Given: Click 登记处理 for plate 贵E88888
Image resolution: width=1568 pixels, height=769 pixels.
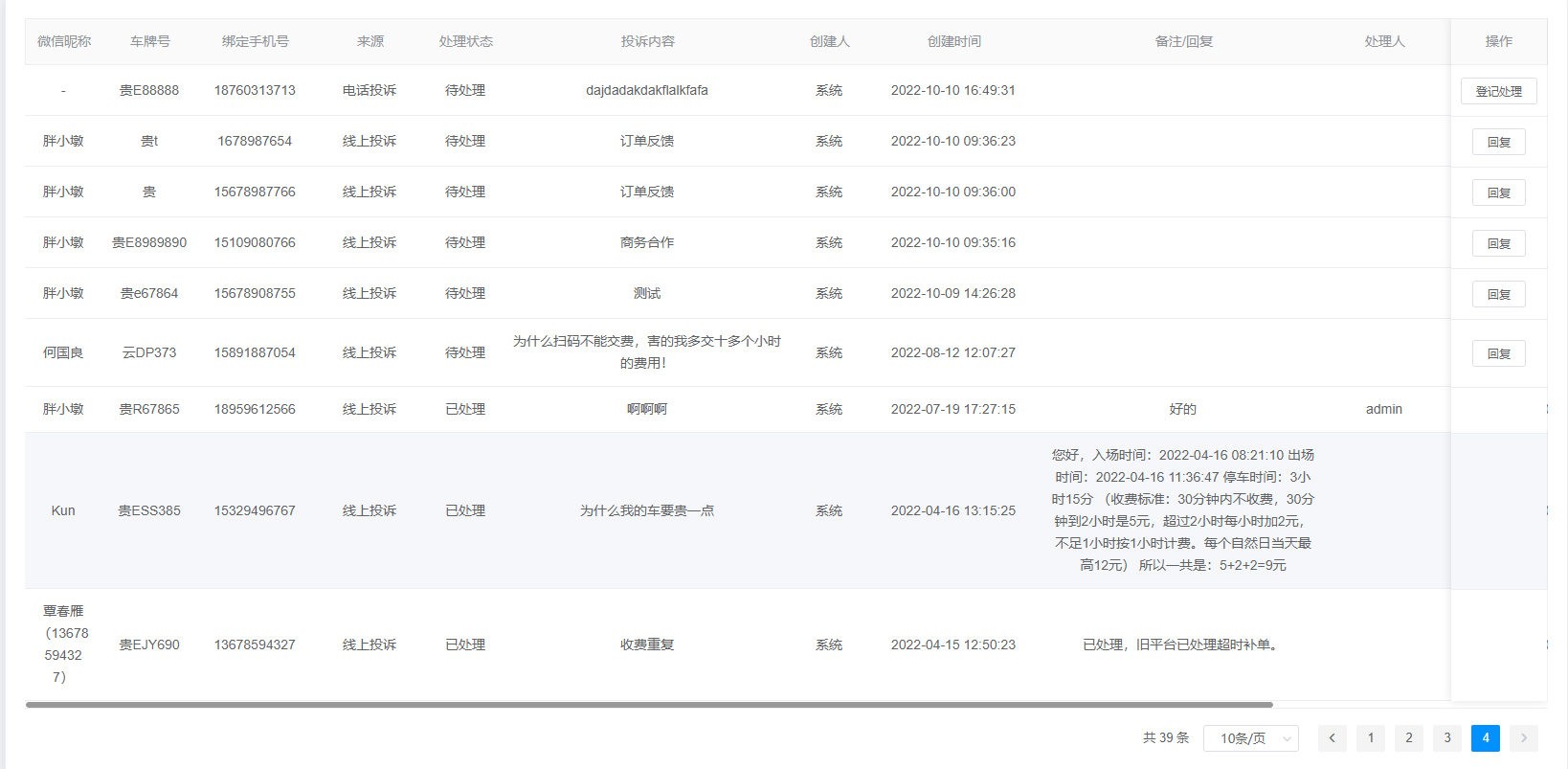Looking at the screenshot, I should pyautogui.click(x=1498, y=91).
